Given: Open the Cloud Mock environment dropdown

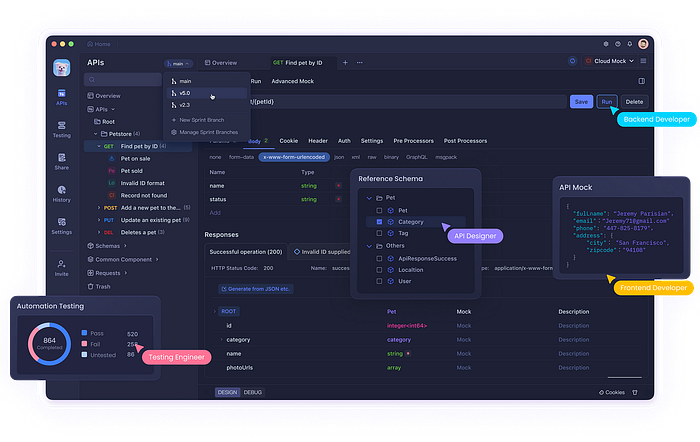Looking at the screenshot, I should (609, 61).
